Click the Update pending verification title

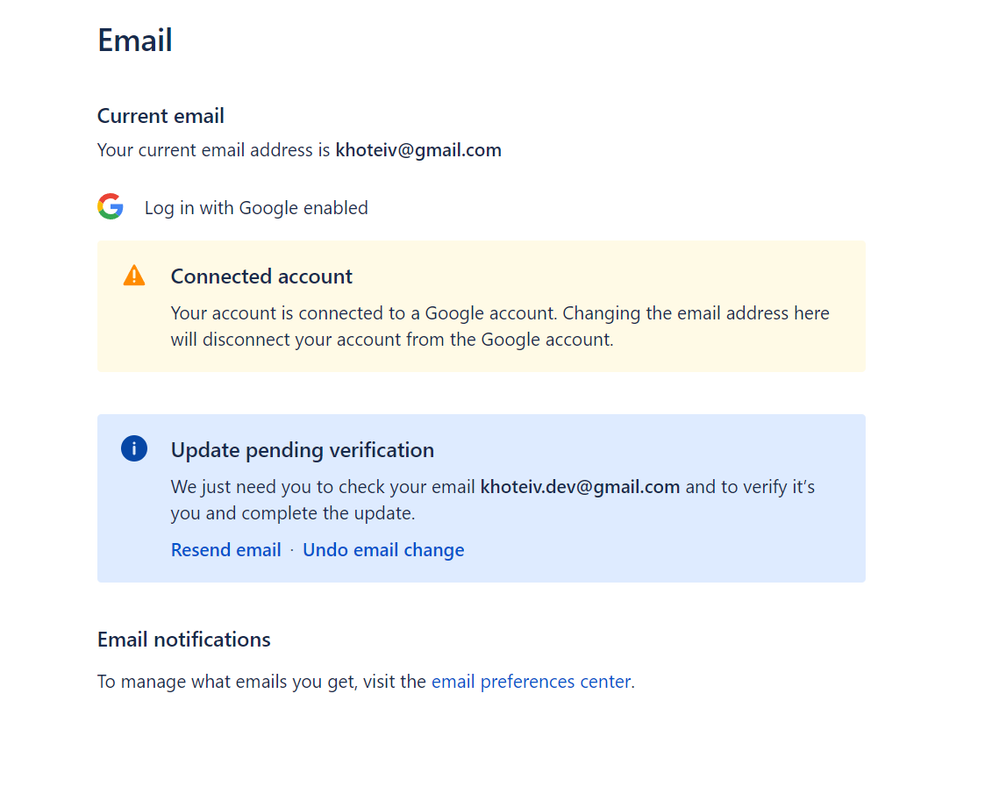coord(302,450)
